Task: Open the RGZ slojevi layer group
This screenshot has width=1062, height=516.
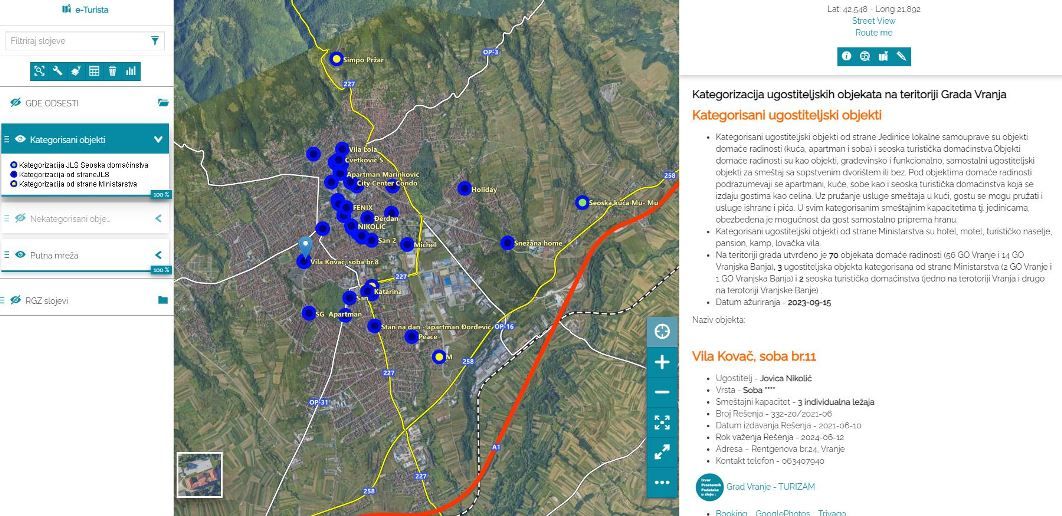Action: [x=163, y=300]
